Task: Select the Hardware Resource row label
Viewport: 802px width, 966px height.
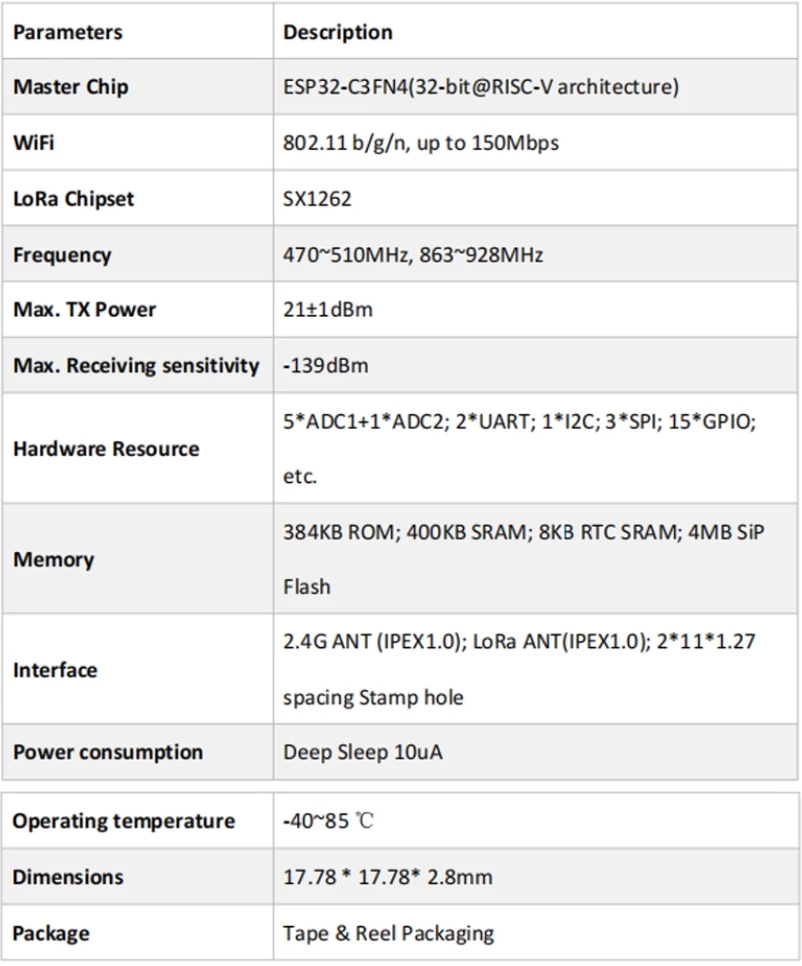Action: (x=106, y=449)
